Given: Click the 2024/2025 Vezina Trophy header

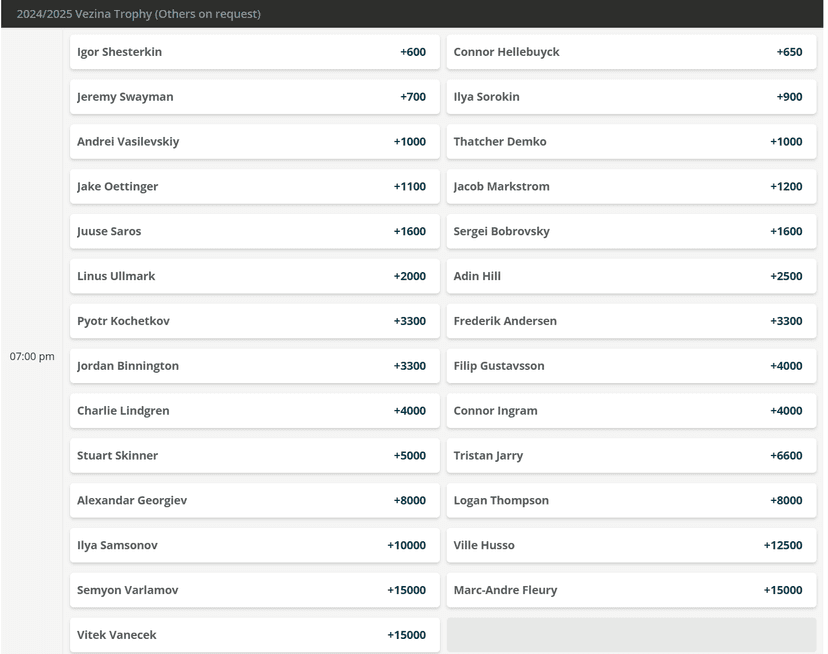Looking at the screenshot, I should [x=412, y=14].
